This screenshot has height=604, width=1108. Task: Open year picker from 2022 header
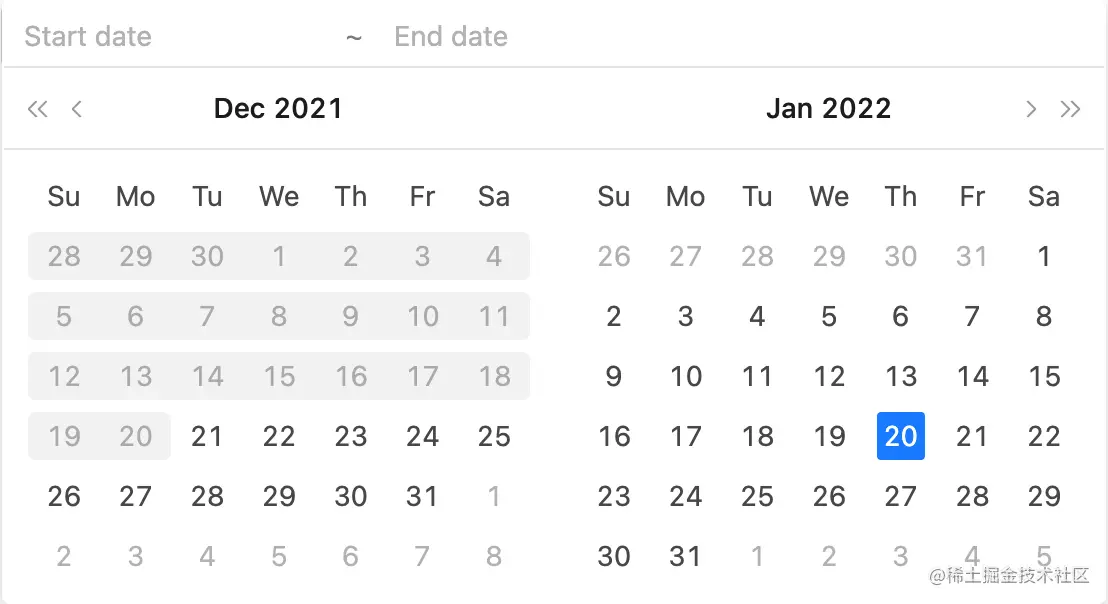[857, 109]
